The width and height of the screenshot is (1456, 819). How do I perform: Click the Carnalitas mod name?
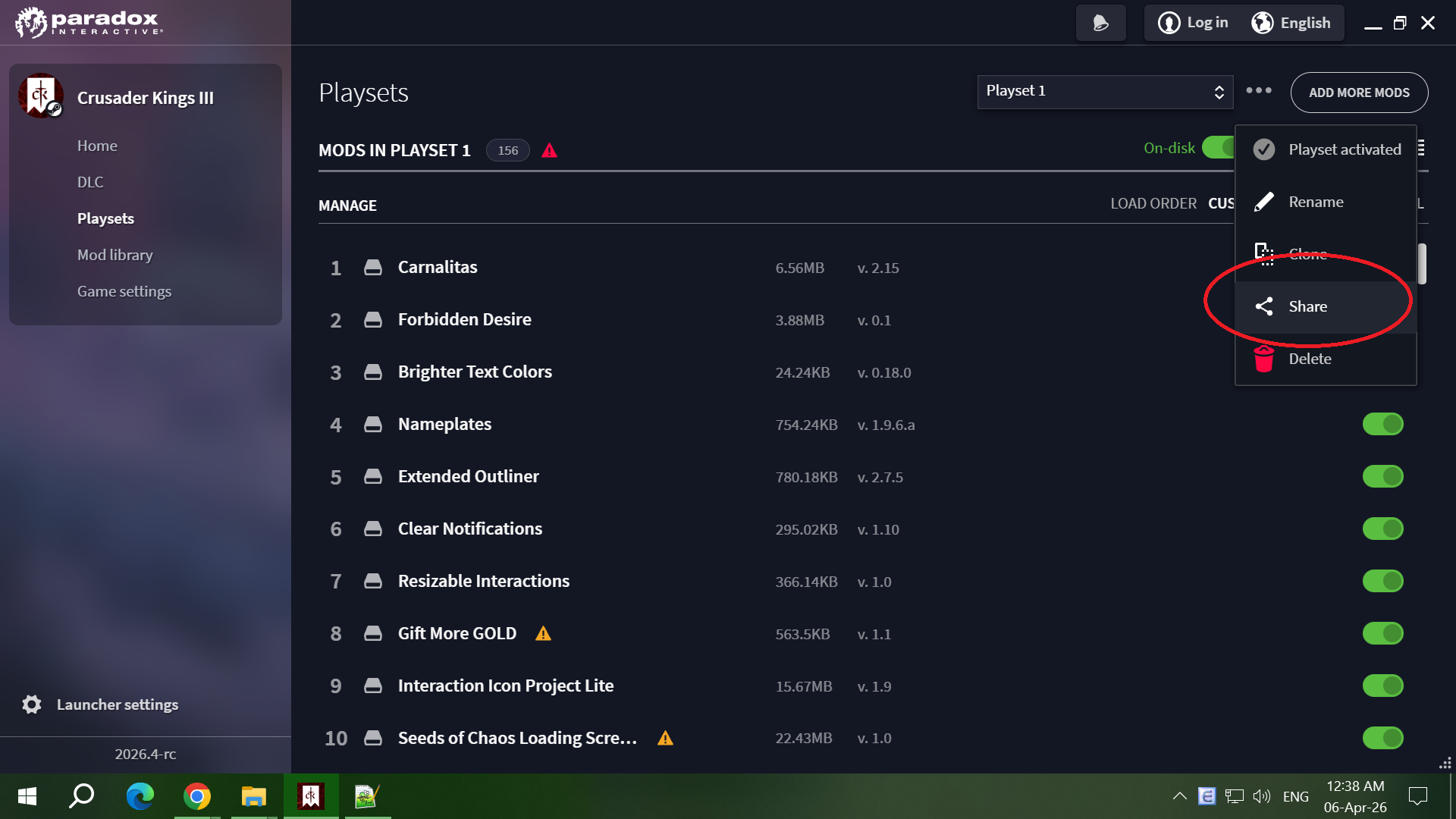tap(438, 267)
